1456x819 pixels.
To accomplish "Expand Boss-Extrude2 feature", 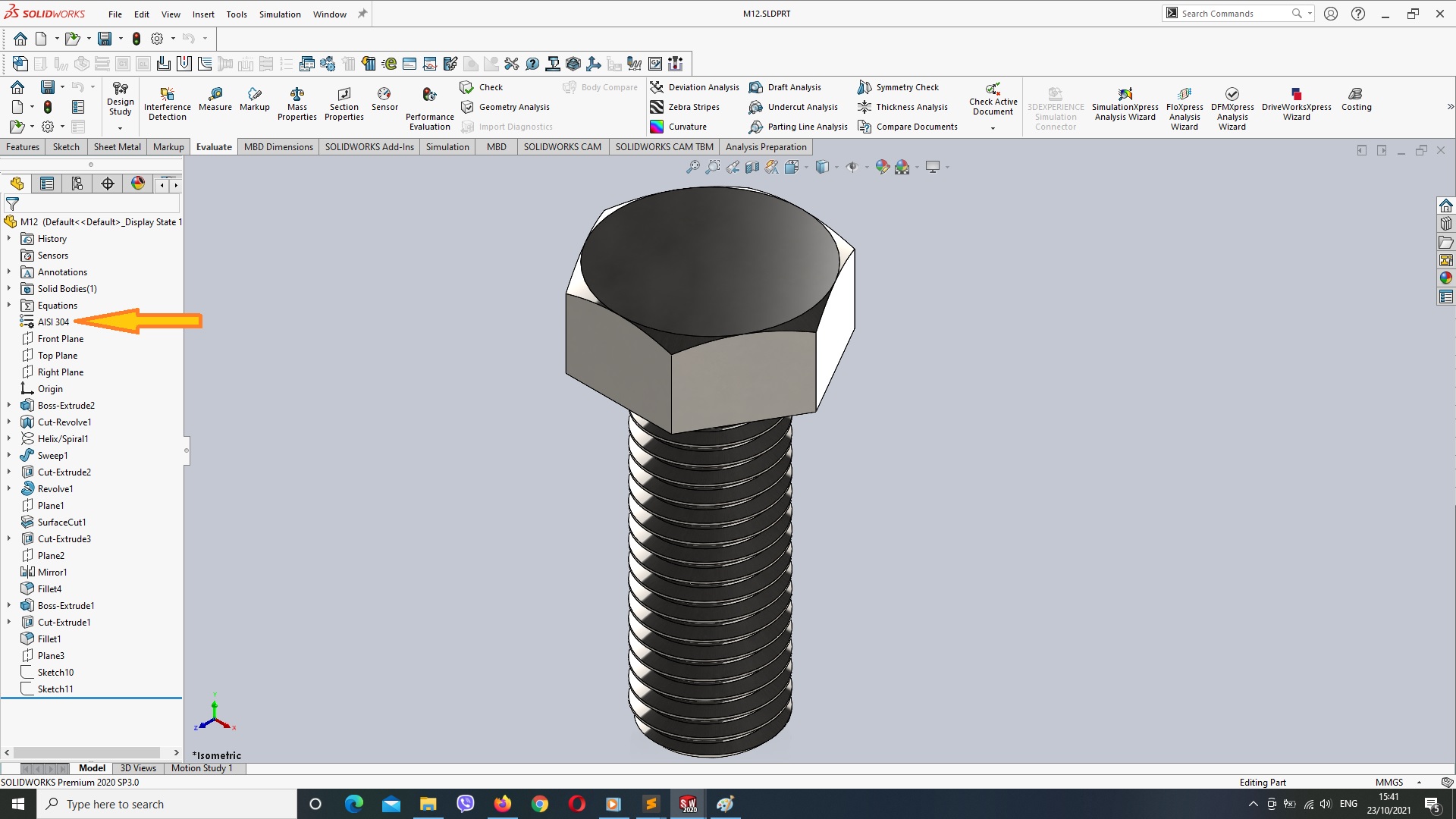I will tap(9, 405).
